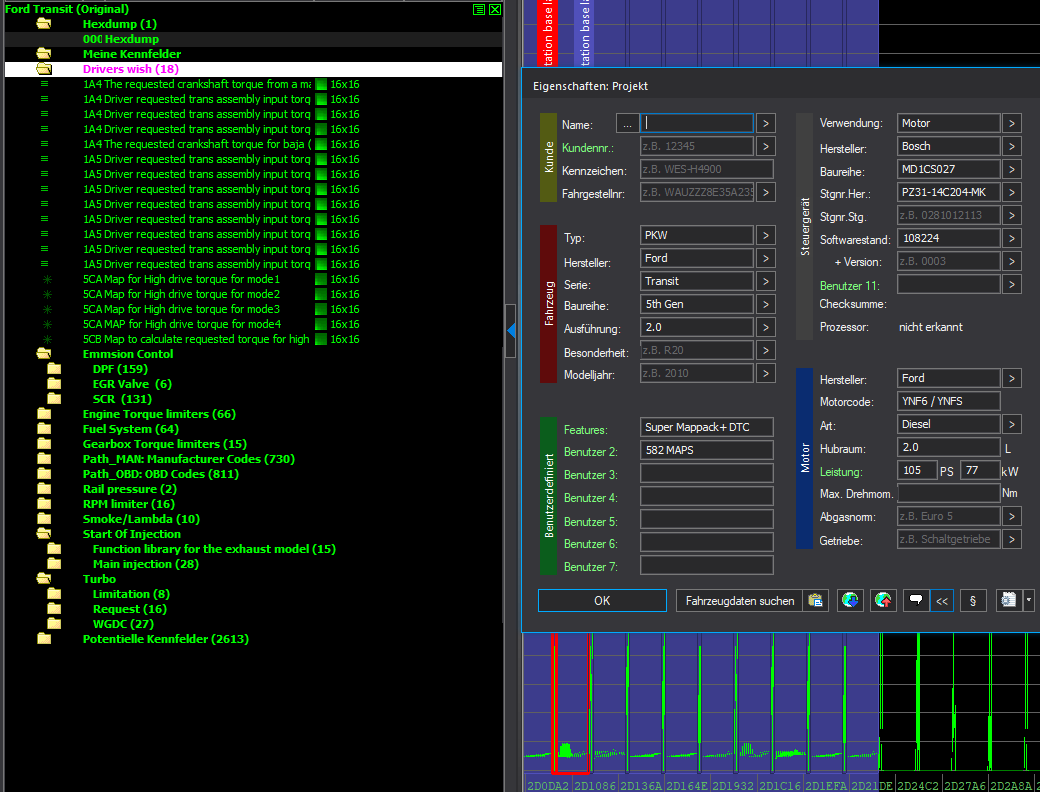Click the blue arrow to collapse the side panel
The width and height of the screenshot is (1040, 792).
click(511, 329)
